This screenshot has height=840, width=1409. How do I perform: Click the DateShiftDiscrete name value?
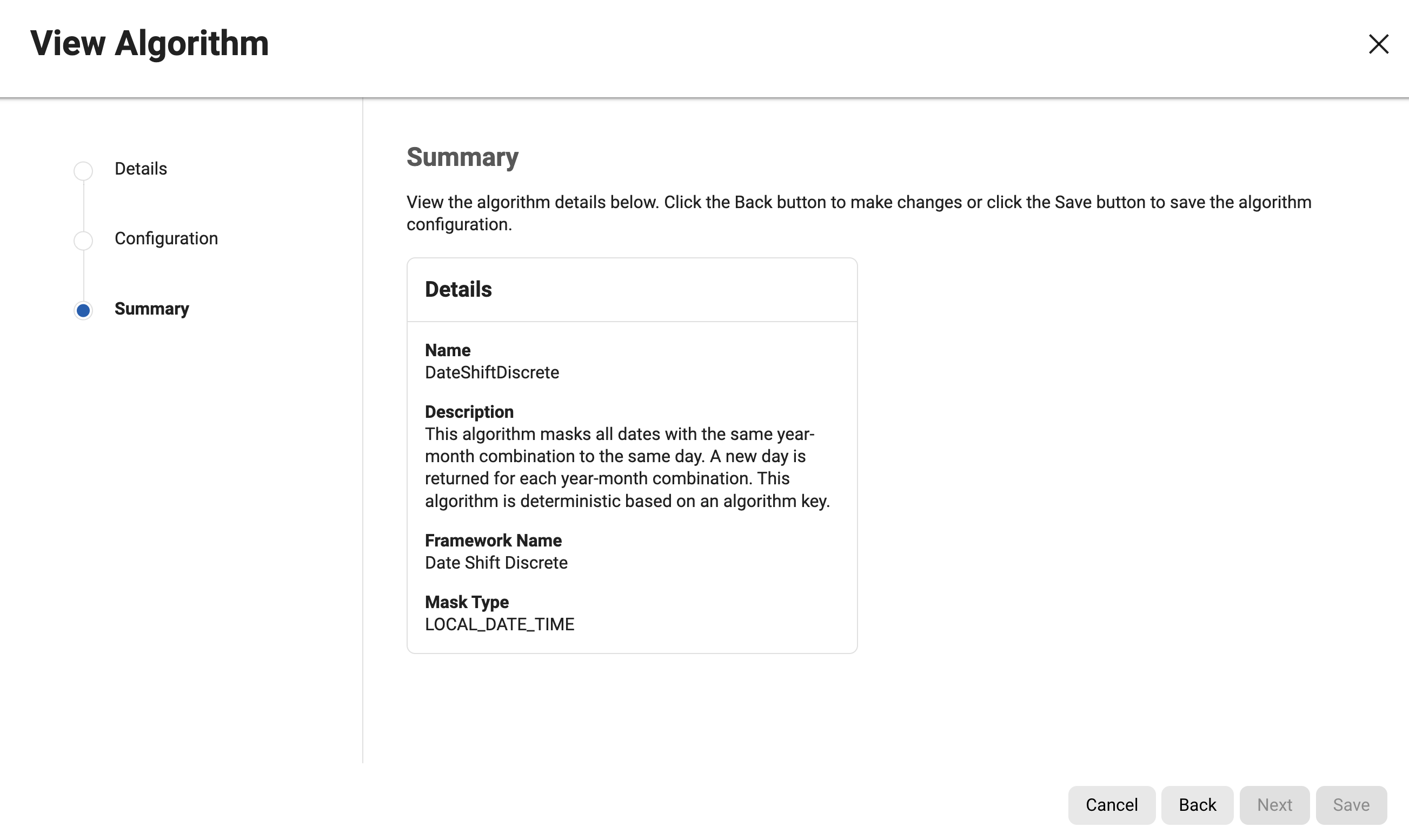coord(491,372)
